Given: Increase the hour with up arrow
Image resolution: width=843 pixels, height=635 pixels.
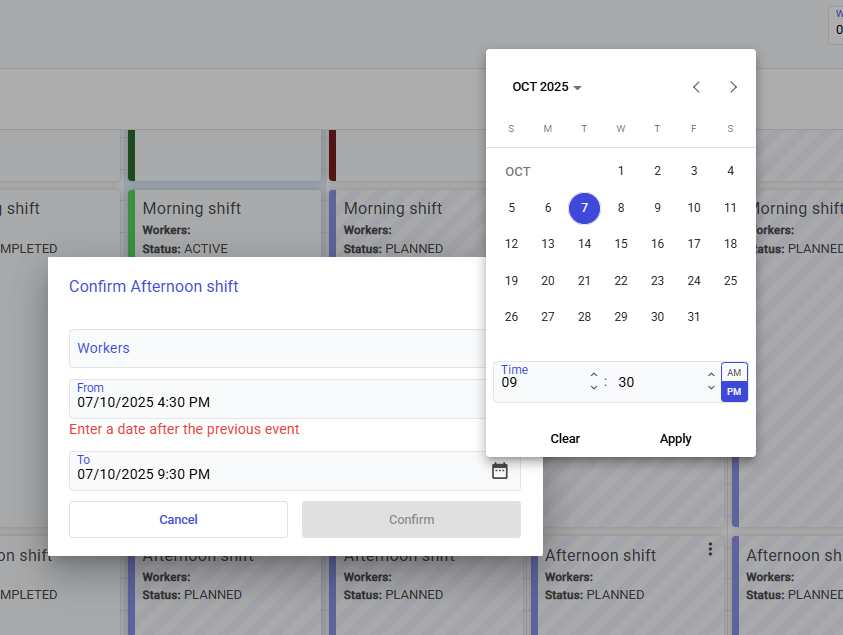Looking at the screenshot, I should (x=594, y=375).
